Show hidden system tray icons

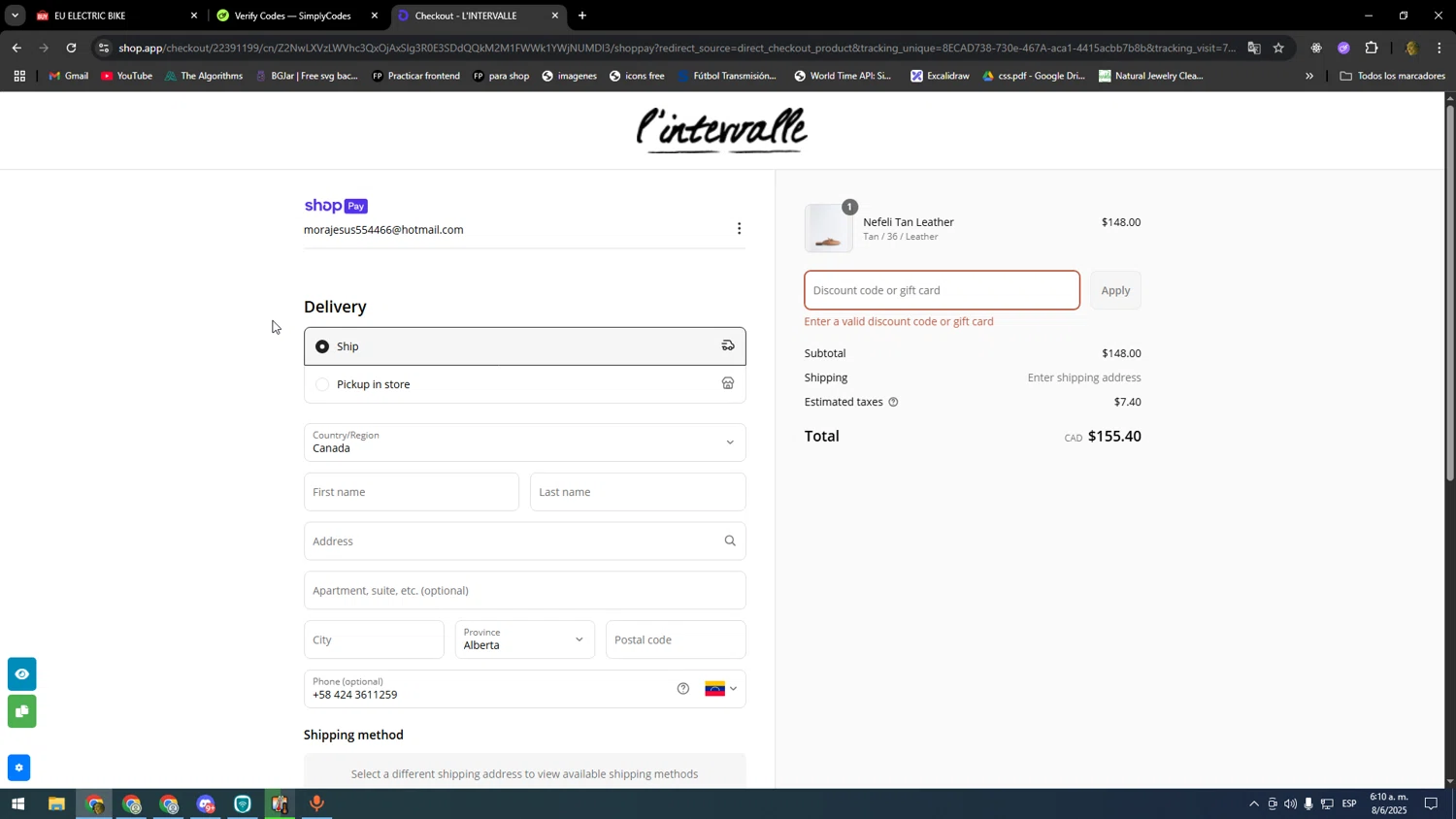pos(1253,803)
